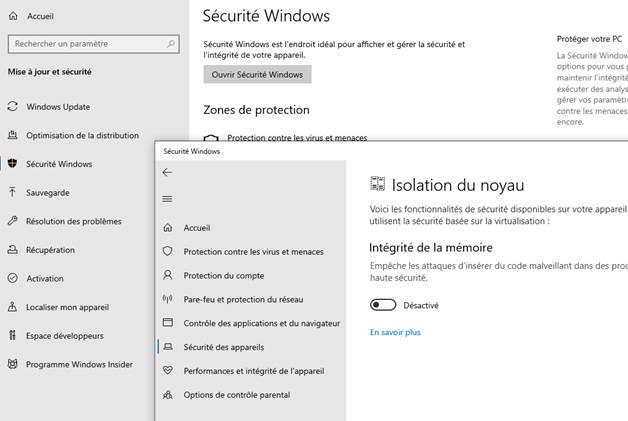Open Protection contre les virus et menaces
Viewport: 628px width, 421px height.
[253, 251]
